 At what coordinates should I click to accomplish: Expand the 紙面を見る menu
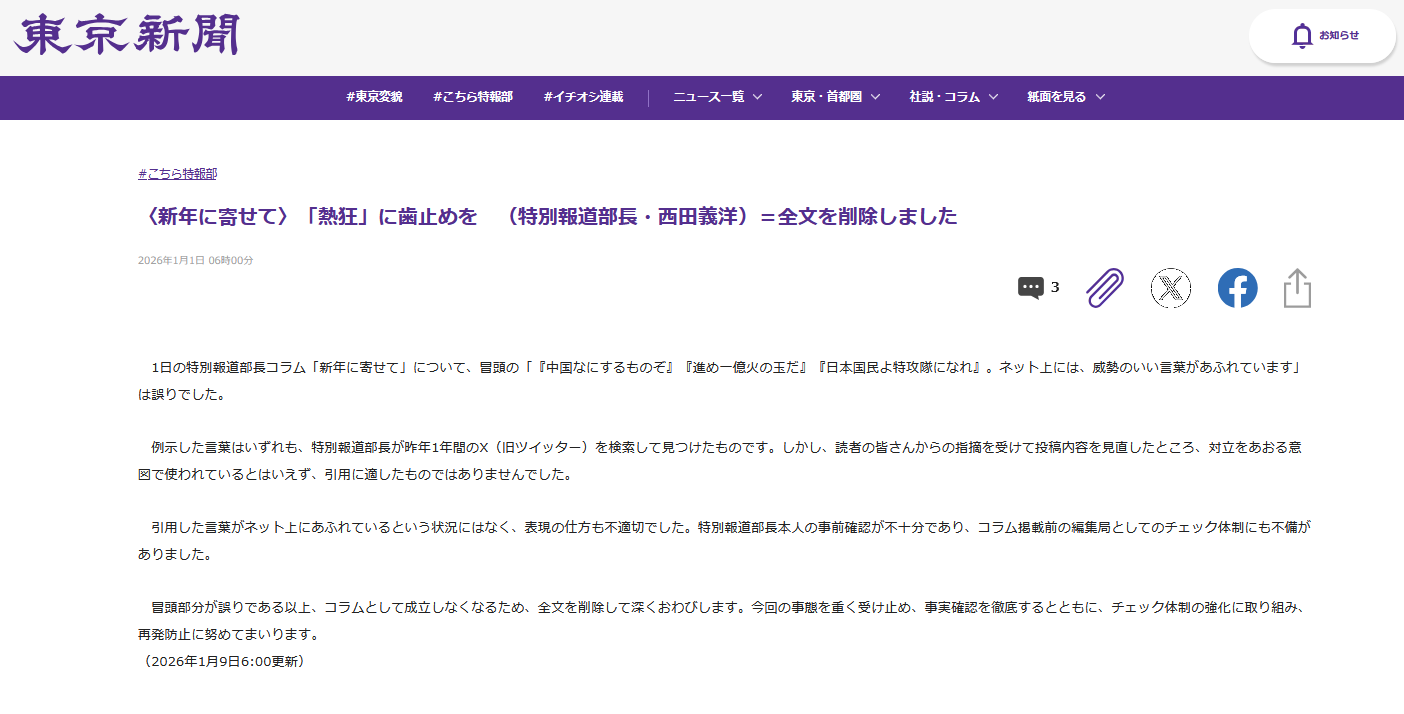[1065, 97]
